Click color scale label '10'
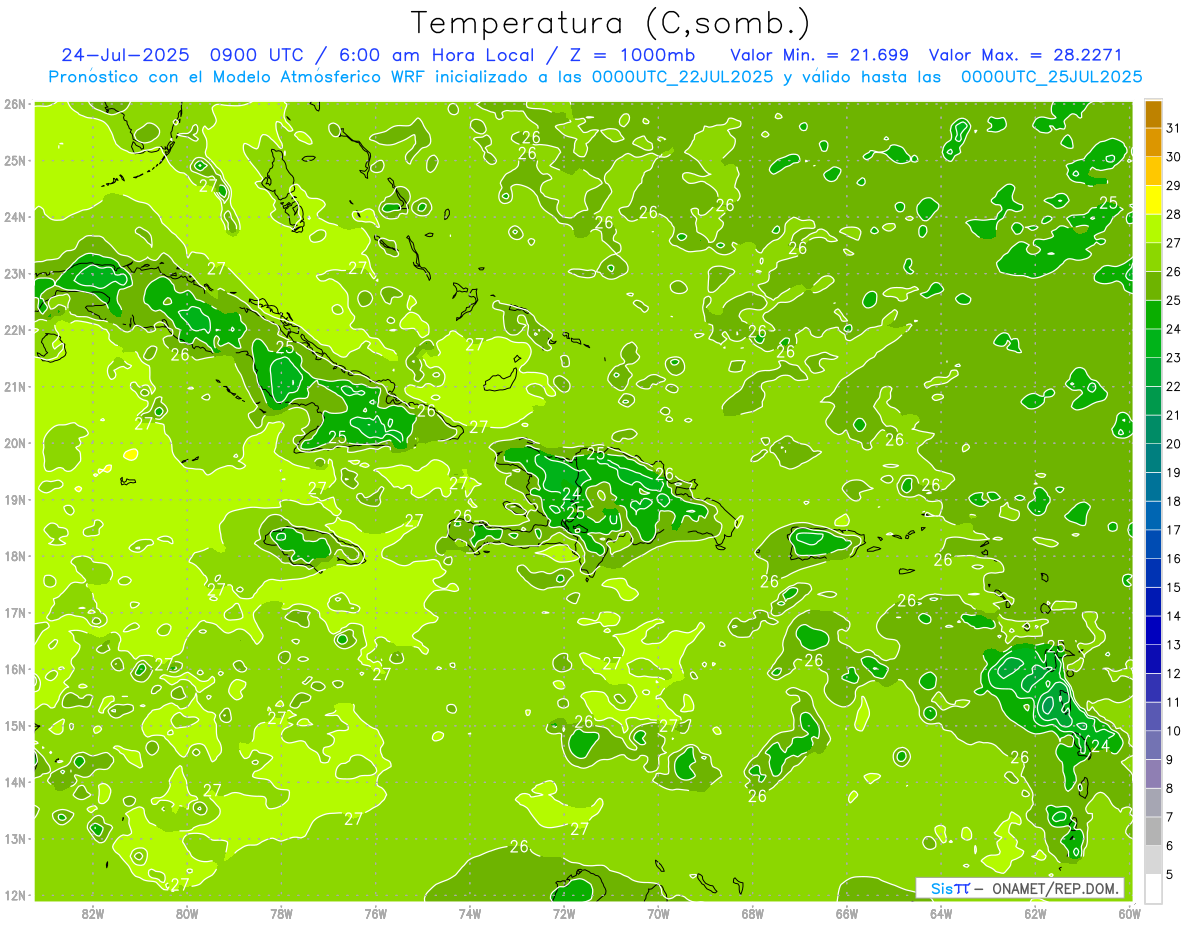Viewport: 1200px width, 927px height. (1174, 731)
